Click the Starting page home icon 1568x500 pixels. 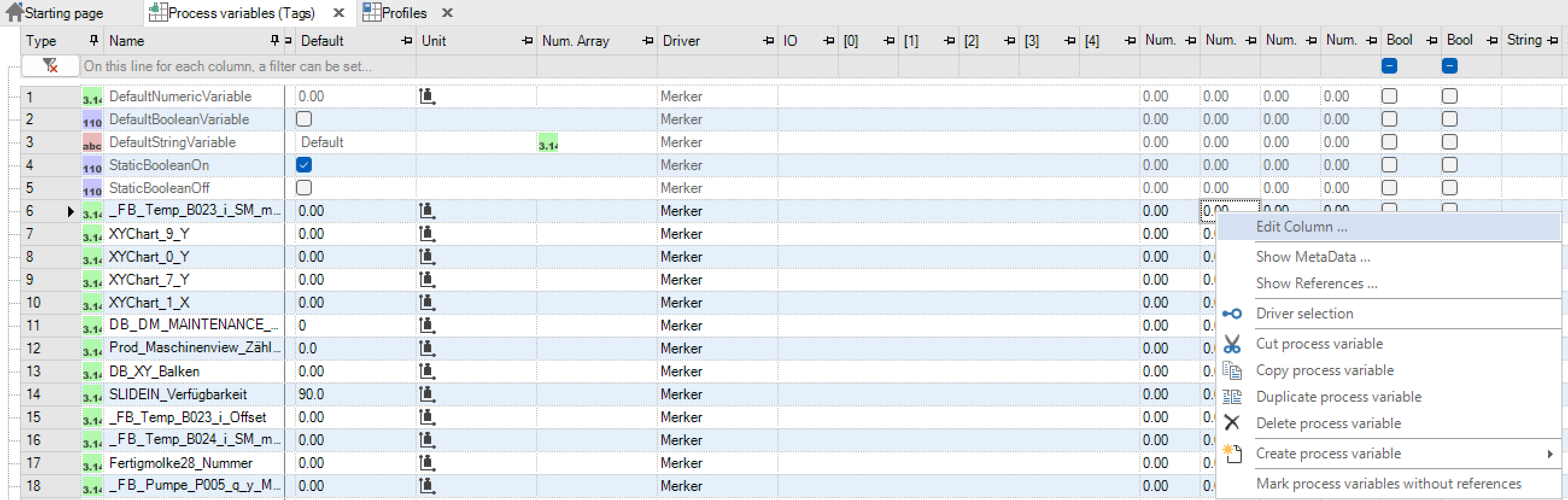(13, 11)
